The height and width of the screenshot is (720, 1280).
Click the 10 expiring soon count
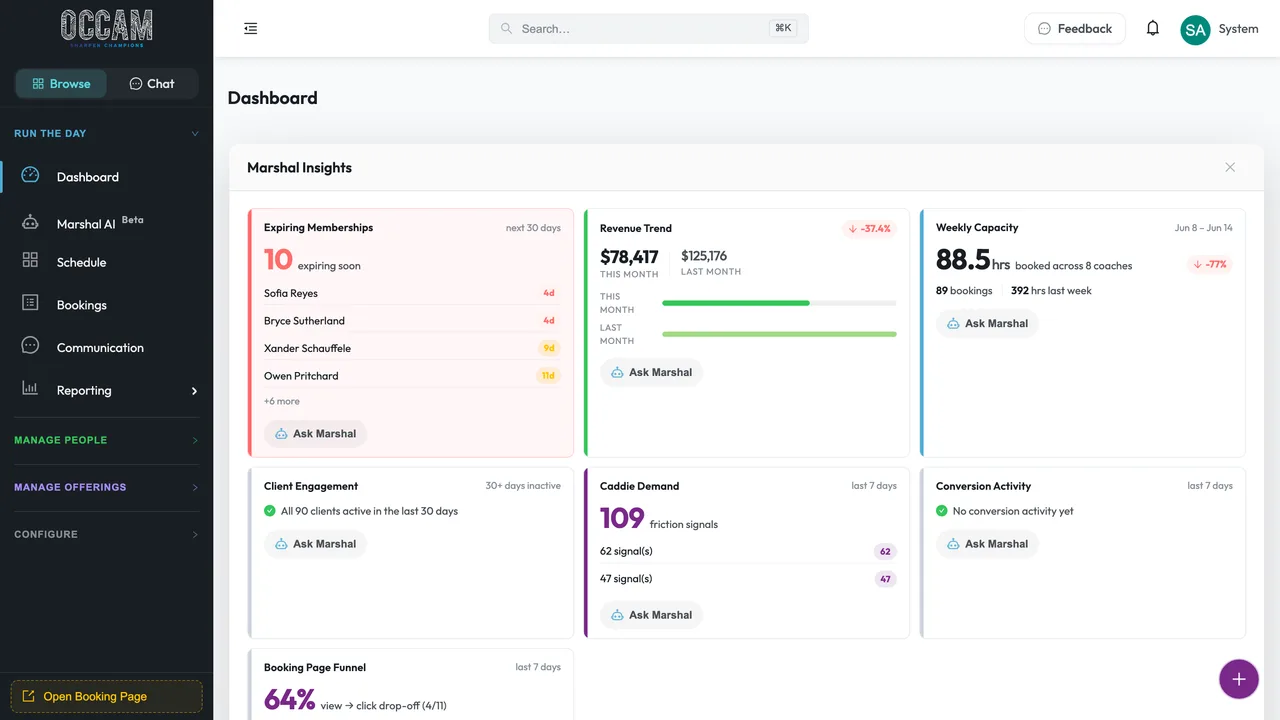pos(278,260)
